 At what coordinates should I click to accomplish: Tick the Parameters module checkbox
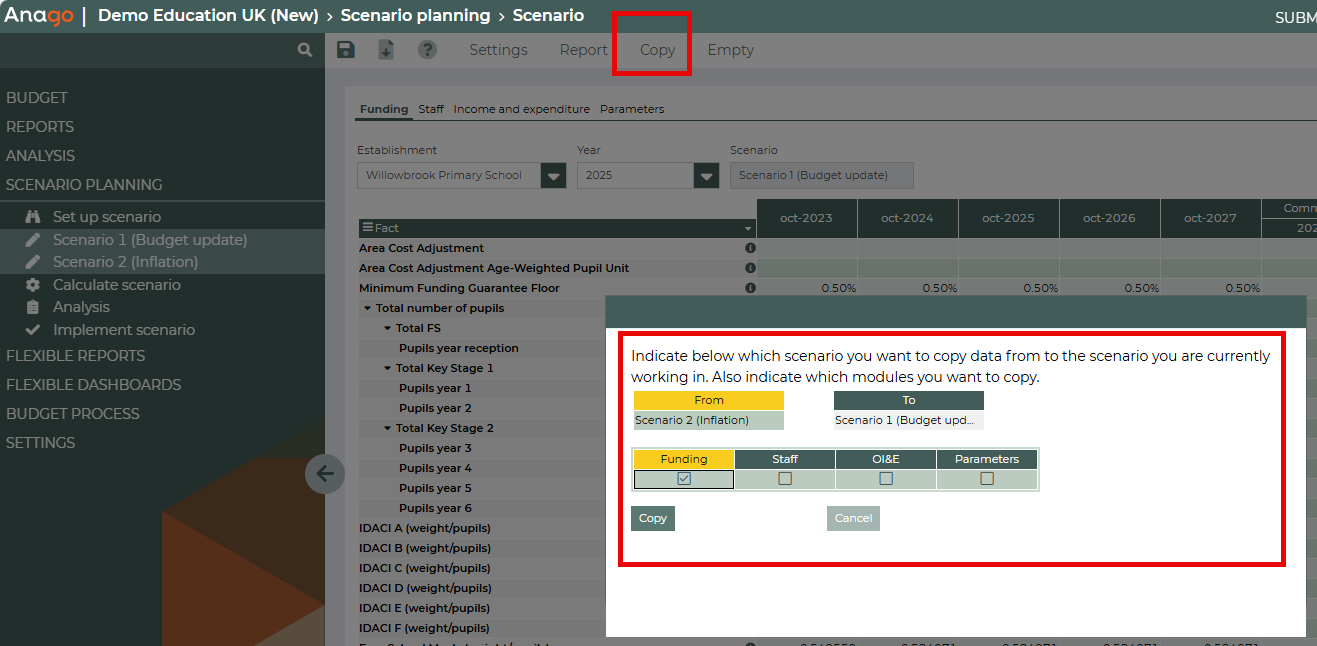[987, 479]
